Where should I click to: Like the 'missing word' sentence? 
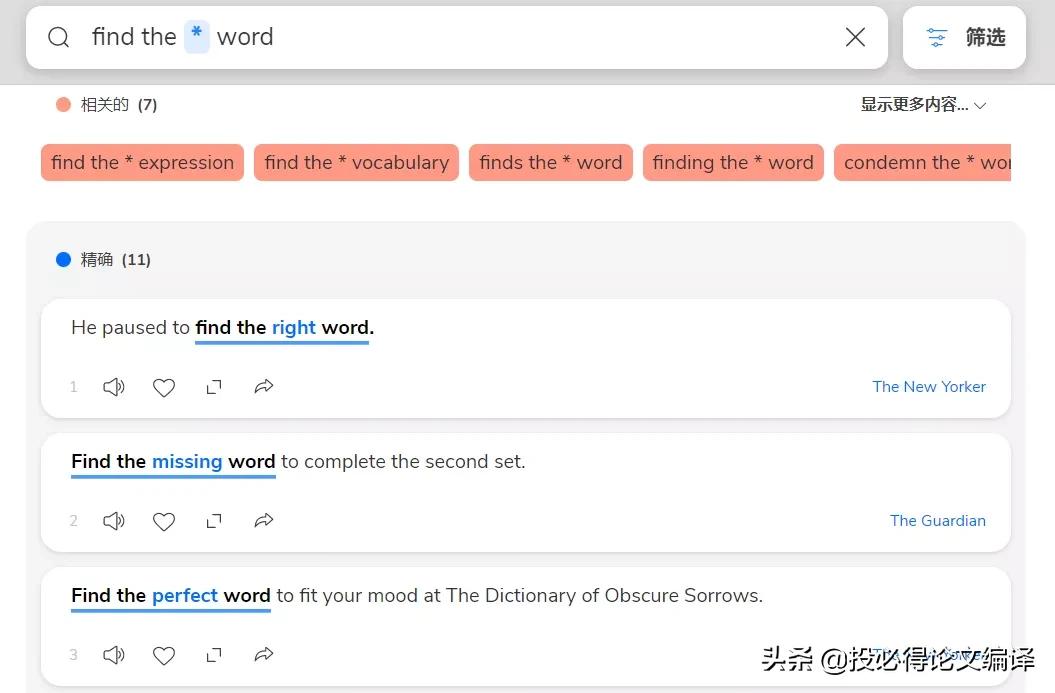pyautogui.click(x=164, y=521)
